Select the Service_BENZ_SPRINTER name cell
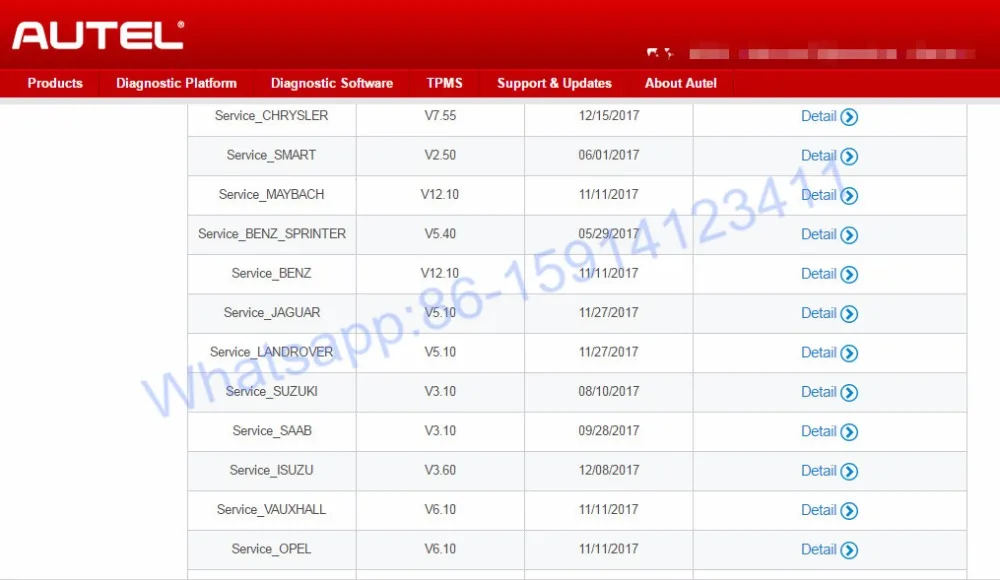 [x=272, y=234]
